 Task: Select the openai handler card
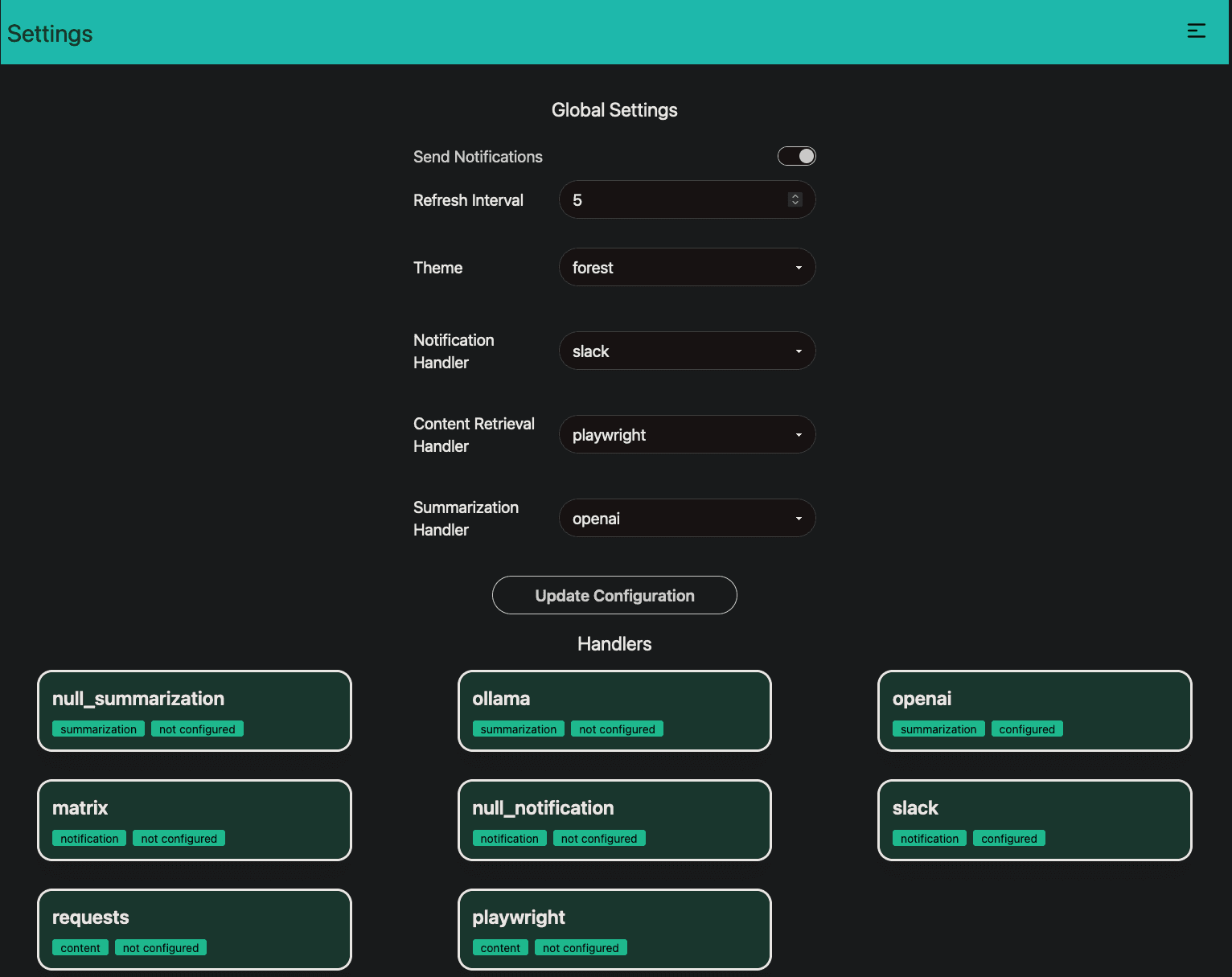pos(1034,711)
